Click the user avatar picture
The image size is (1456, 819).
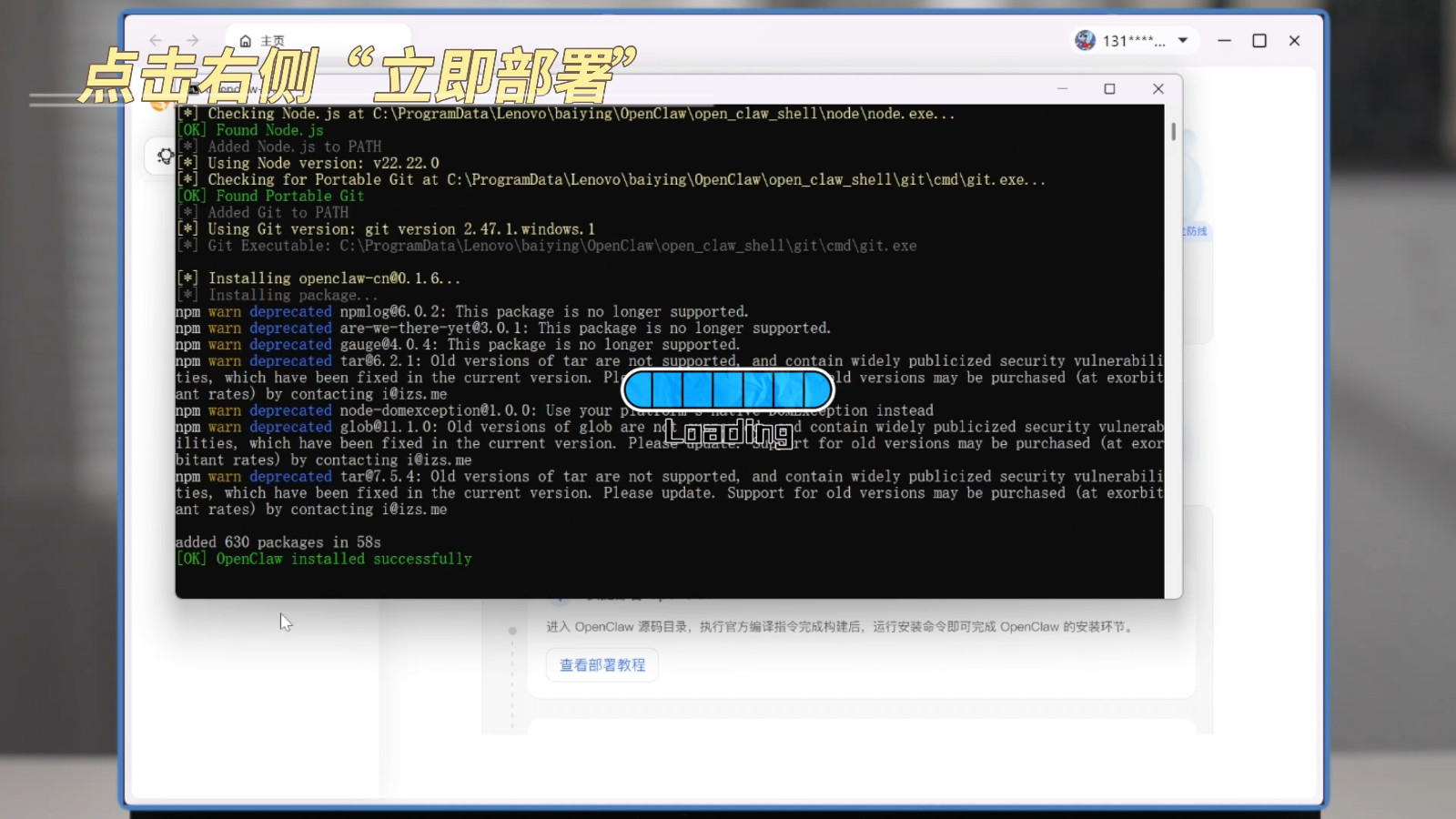tap(1085, 40)
